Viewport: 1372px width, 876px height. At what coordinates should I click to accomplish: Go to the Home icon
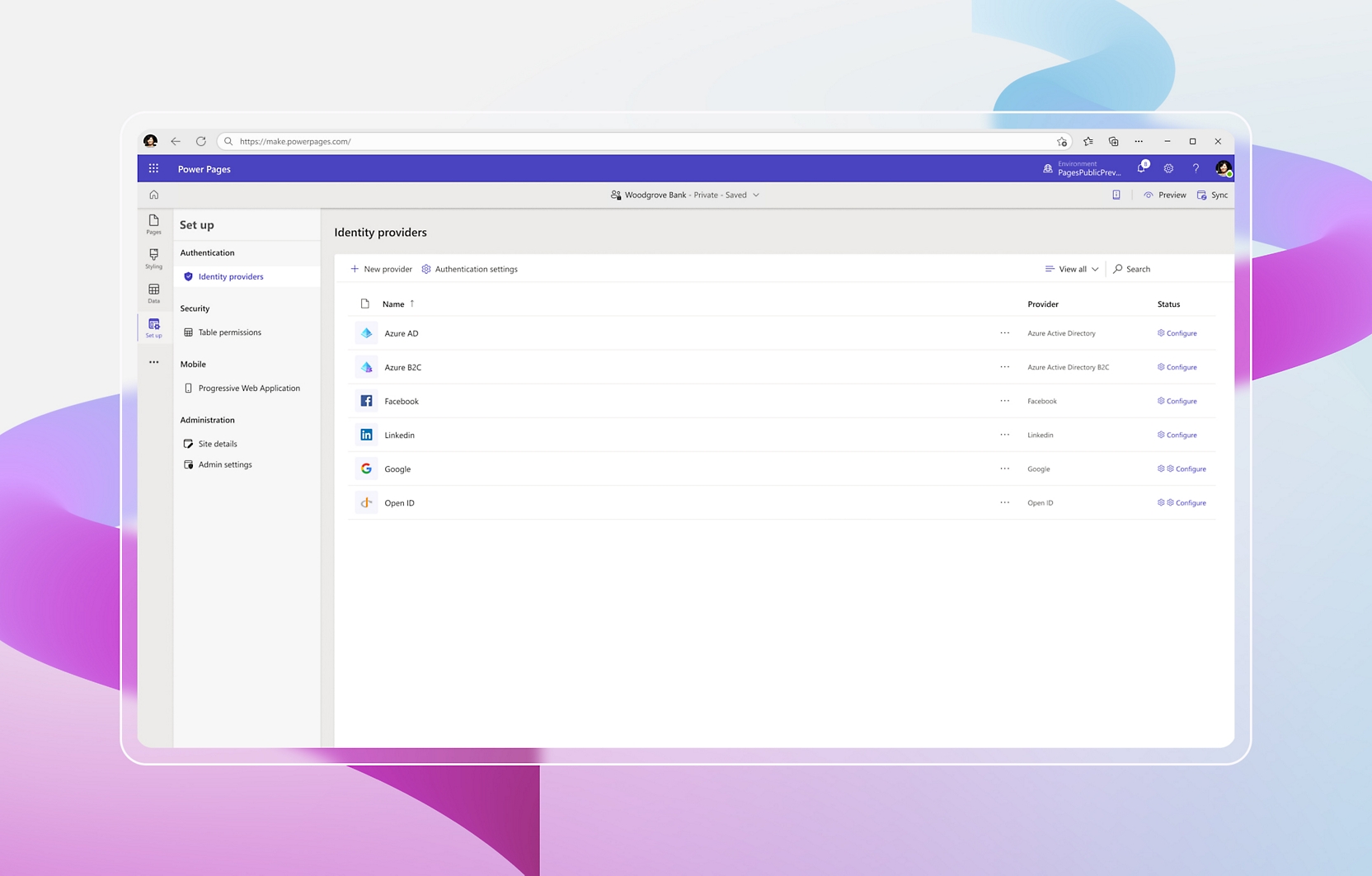click(153, 195)
